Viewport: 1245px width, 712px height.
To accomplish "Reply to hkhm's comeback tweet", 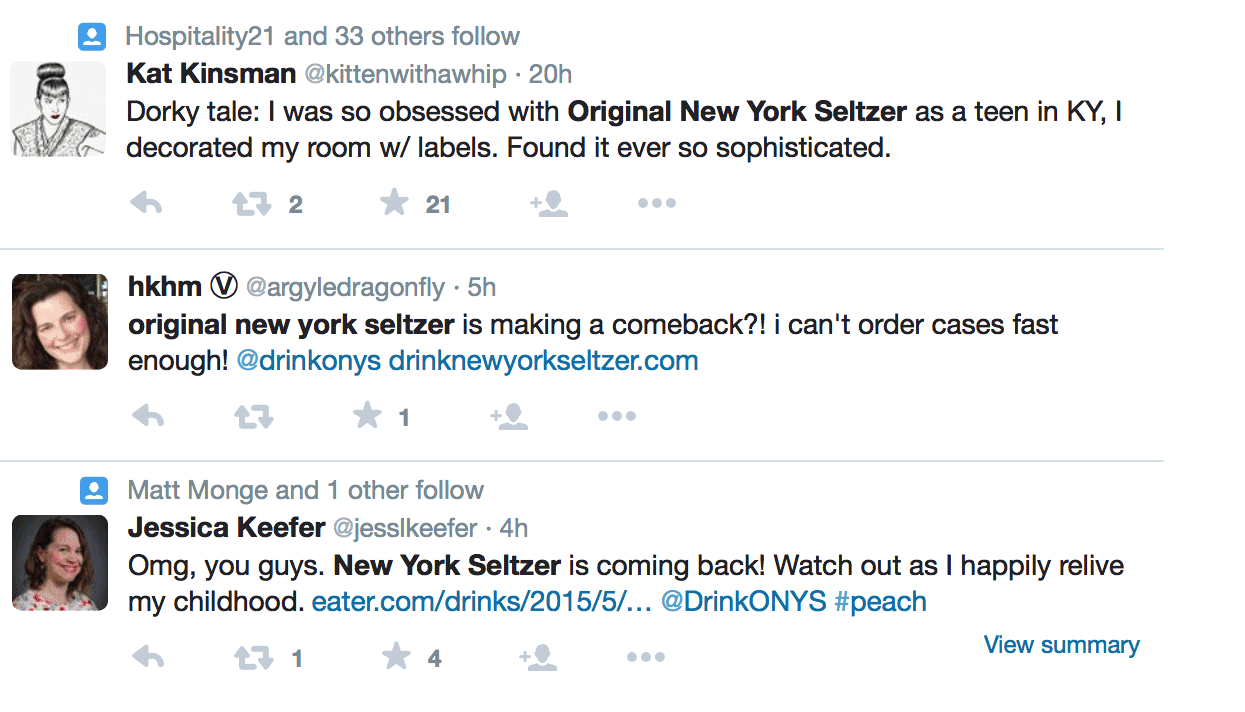I will 148,416.
